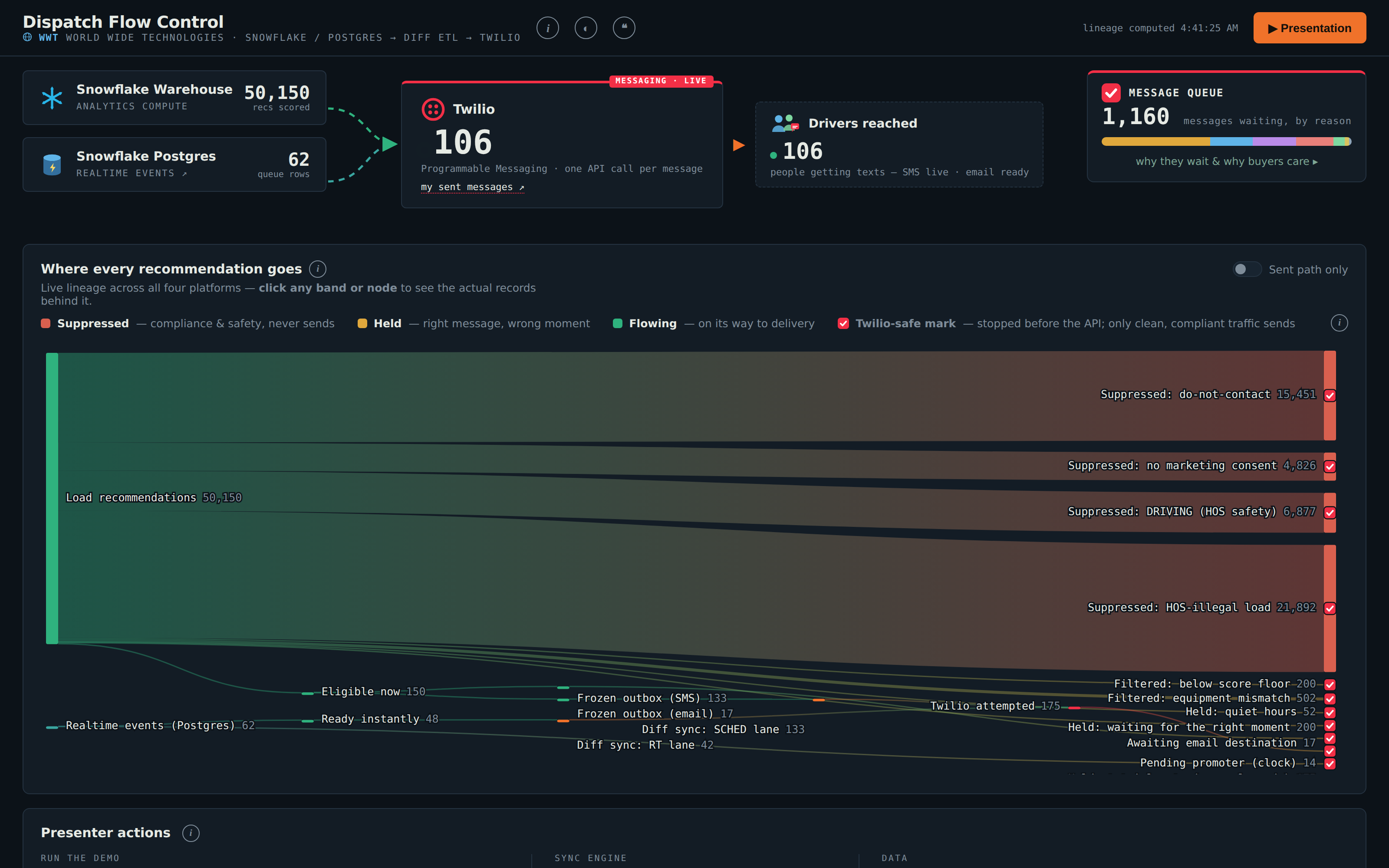This screenshot has height=868, width=1389.
Task: Toggle the half-moon theme icon
Action: (586, 27)
